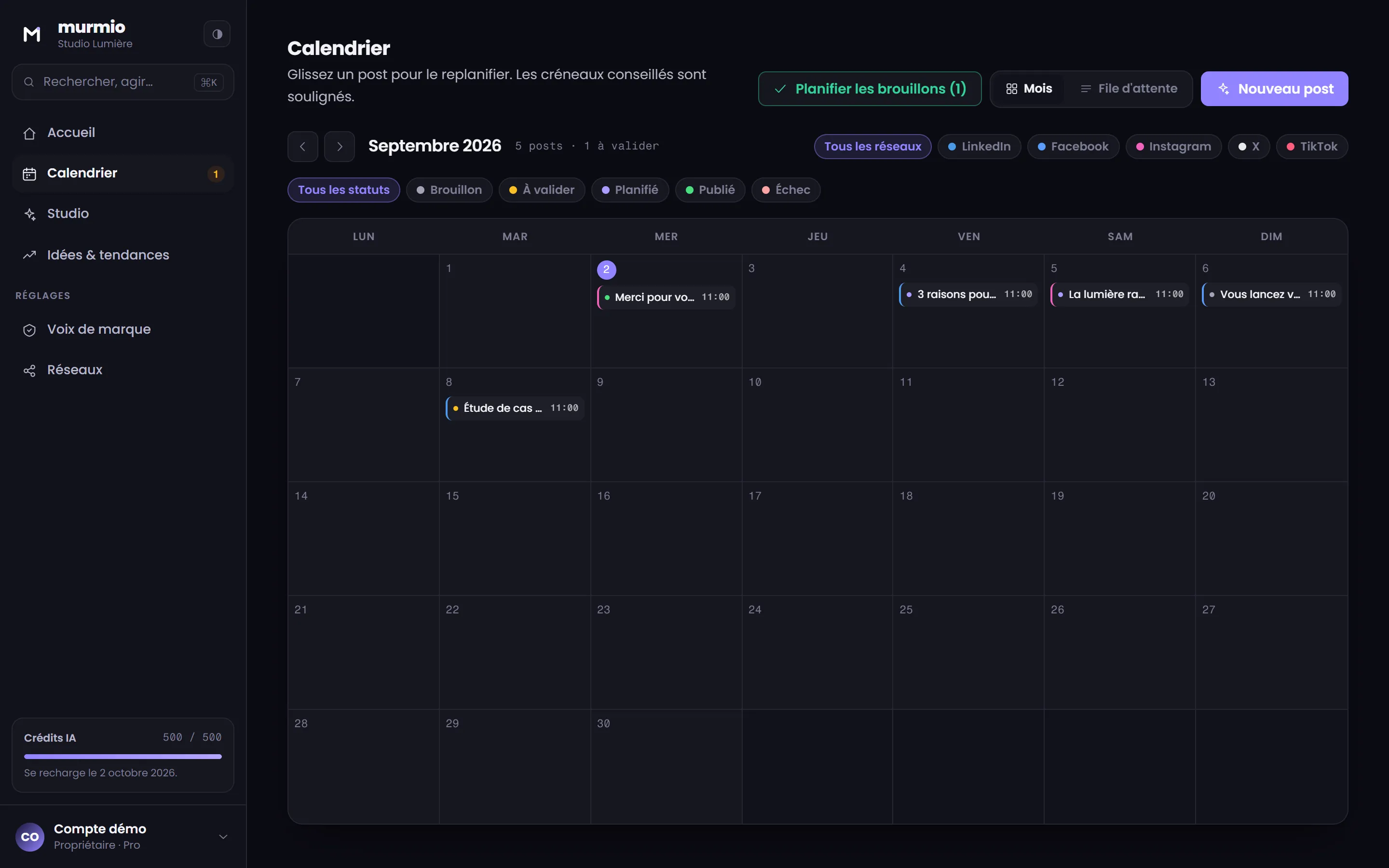
Task: Click the ⌘K shortcut badge
Action: (x=209, y=82)
